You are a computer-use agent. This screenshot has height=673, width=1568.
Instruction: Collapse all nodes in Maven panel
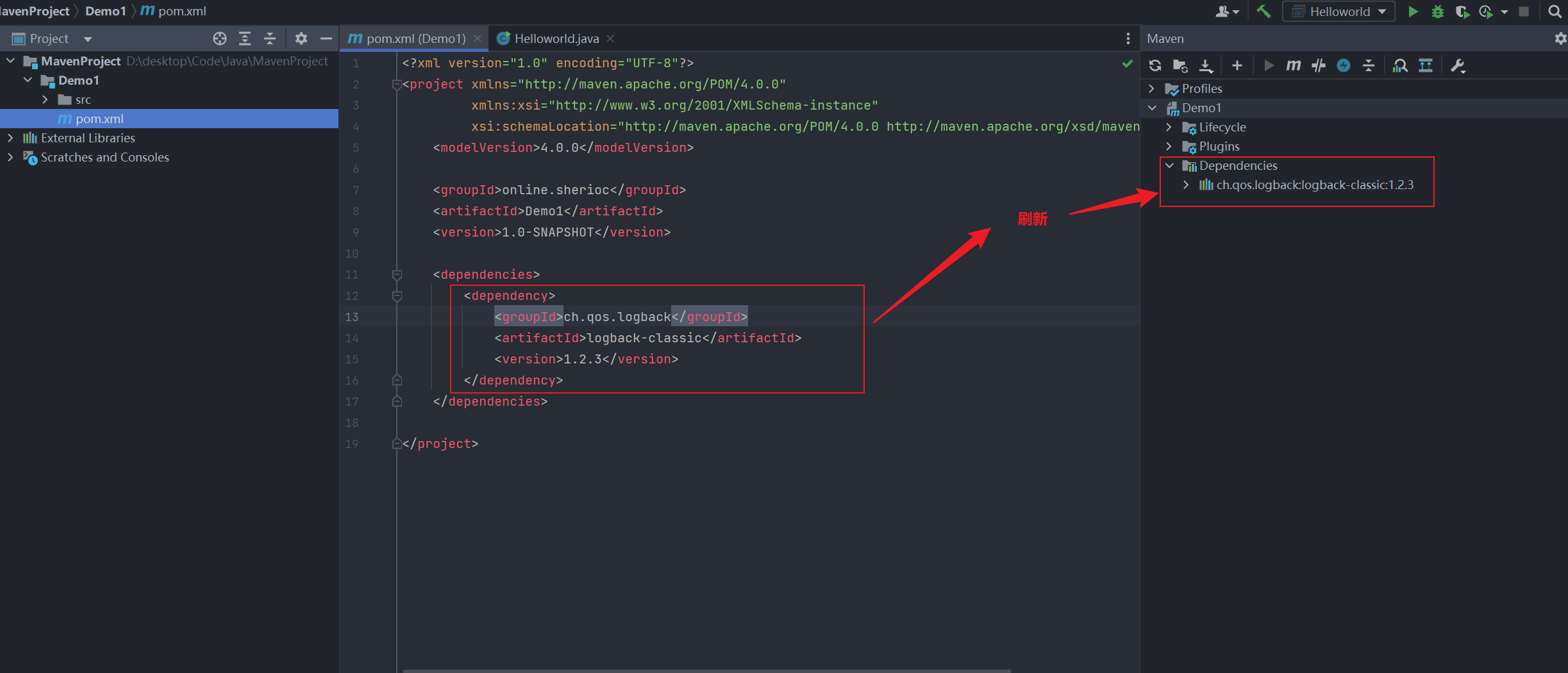pos(1369,65)
